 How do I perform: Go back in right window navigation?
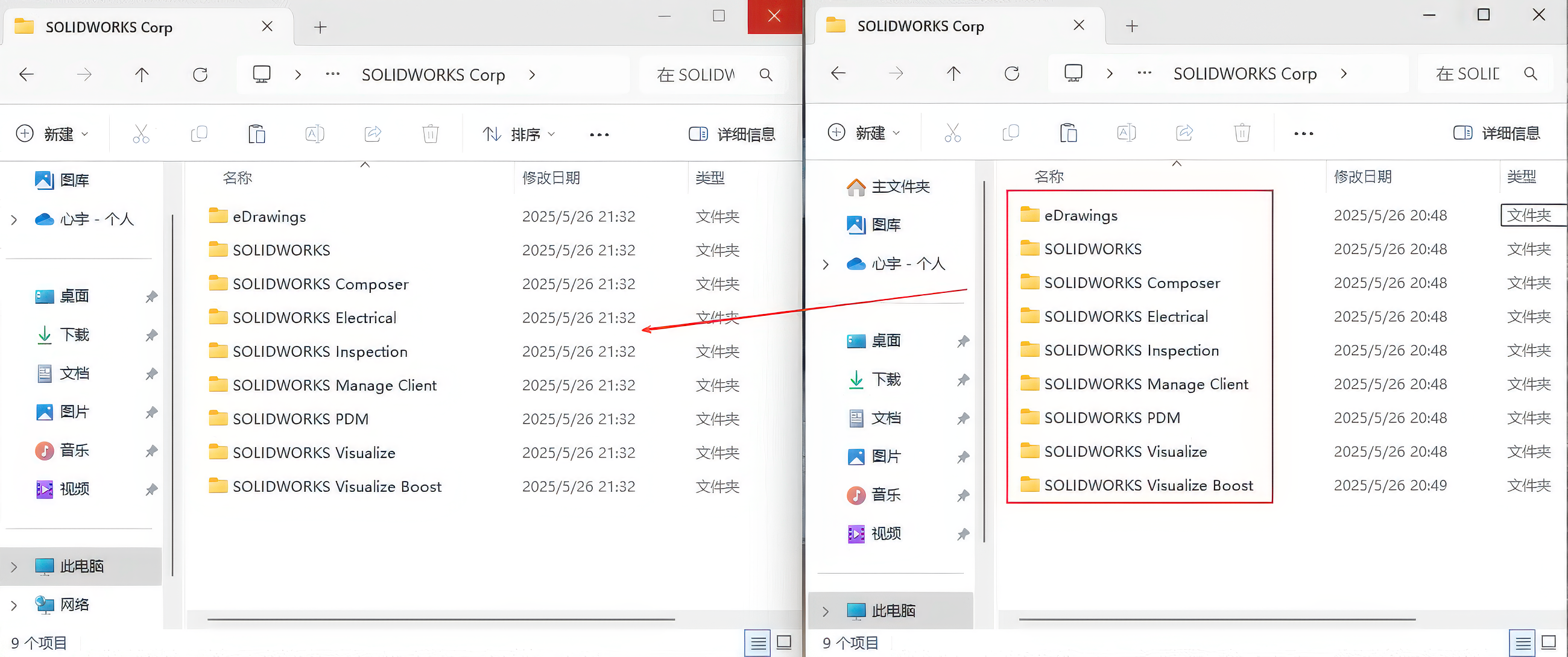point(838,74)
